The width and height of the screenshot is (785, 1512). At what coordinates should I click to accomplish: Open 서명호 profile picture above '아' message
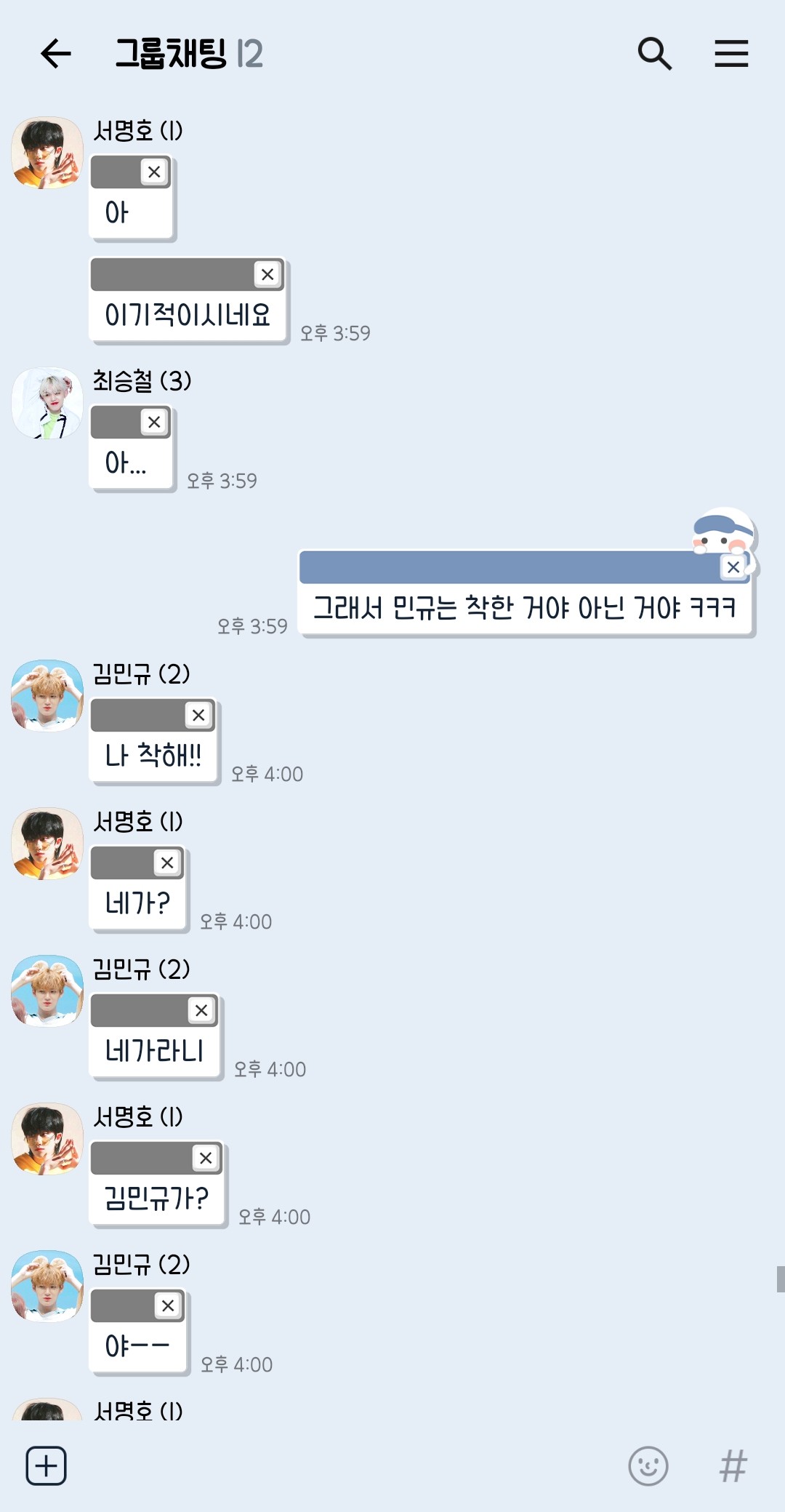[47, 153]
